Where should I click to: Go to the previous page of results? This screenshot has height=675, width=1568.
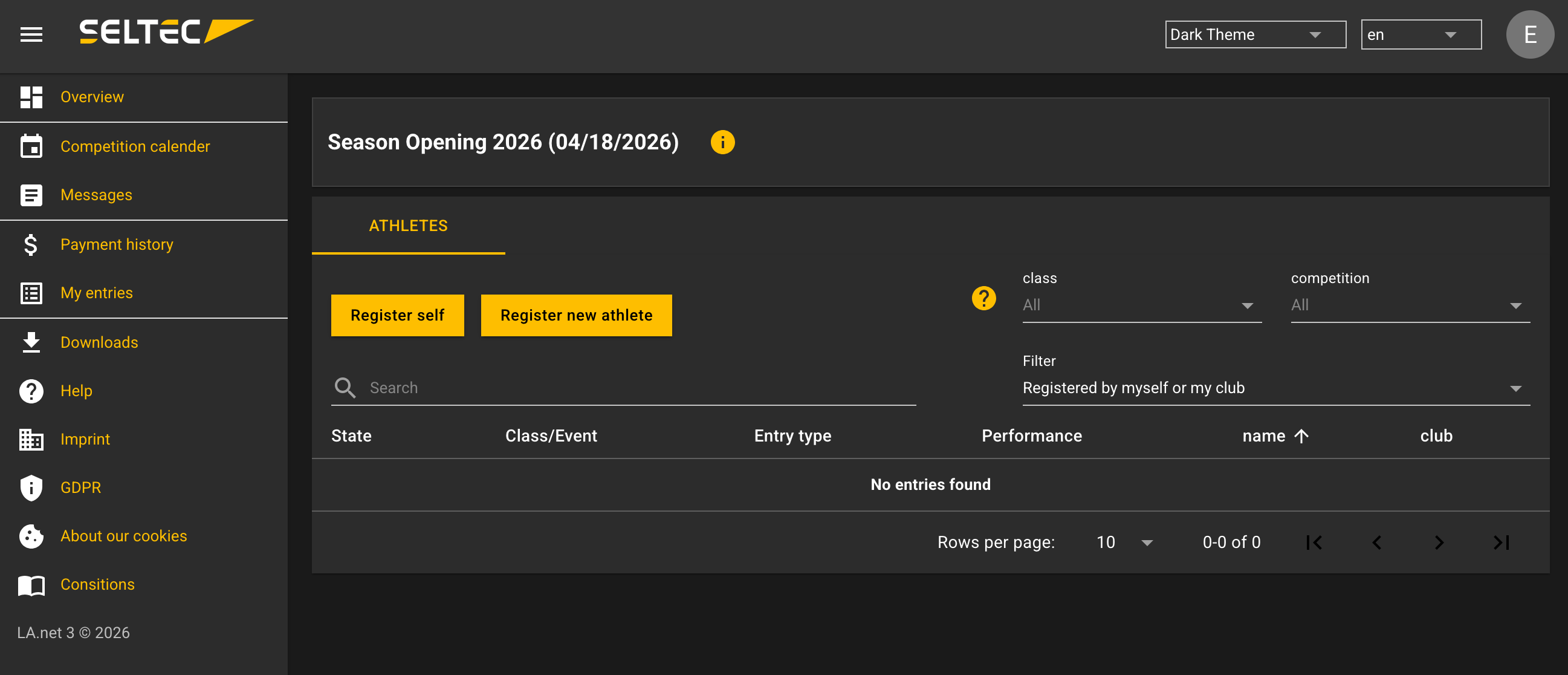click(1376, 542)
